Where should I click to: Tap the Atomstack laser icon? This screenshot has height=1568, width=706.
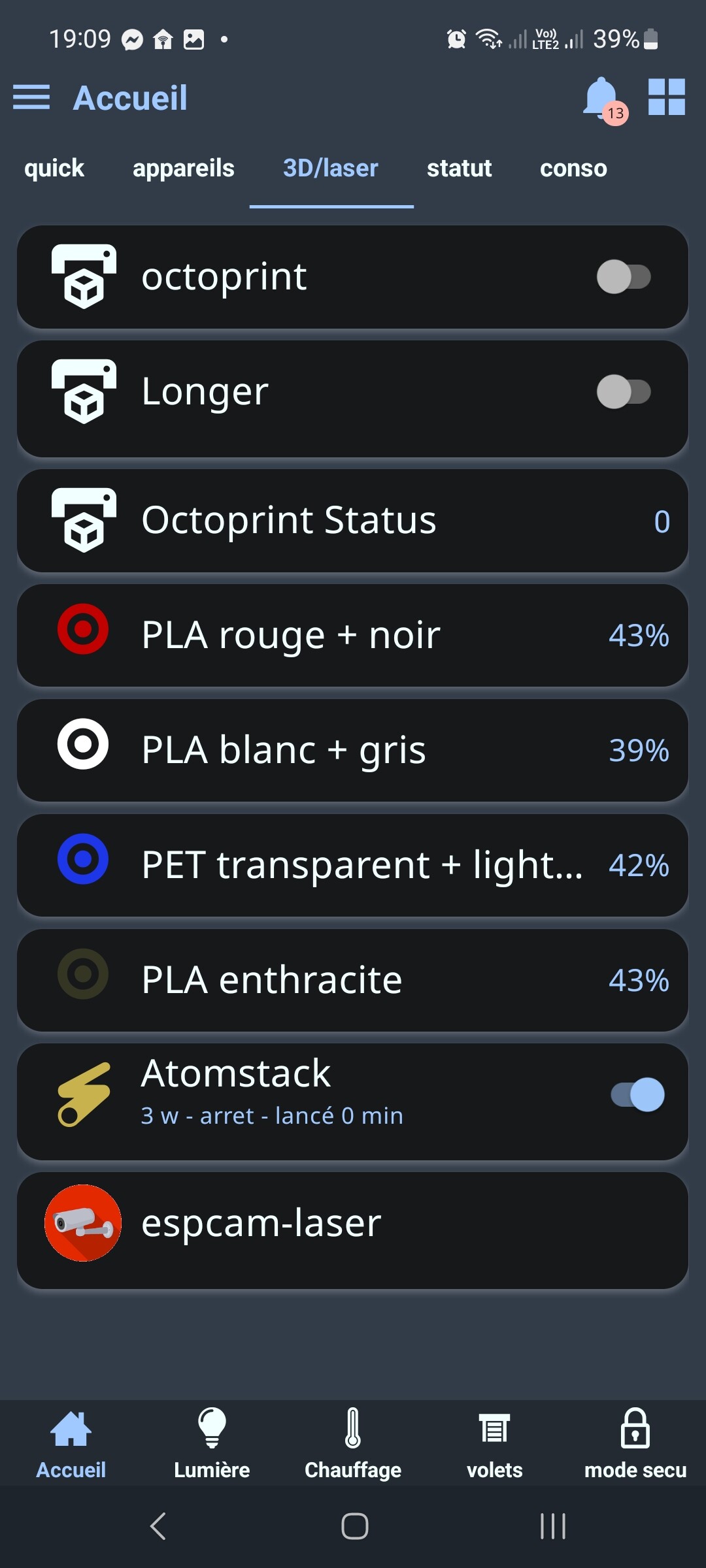pos(84,1094)
